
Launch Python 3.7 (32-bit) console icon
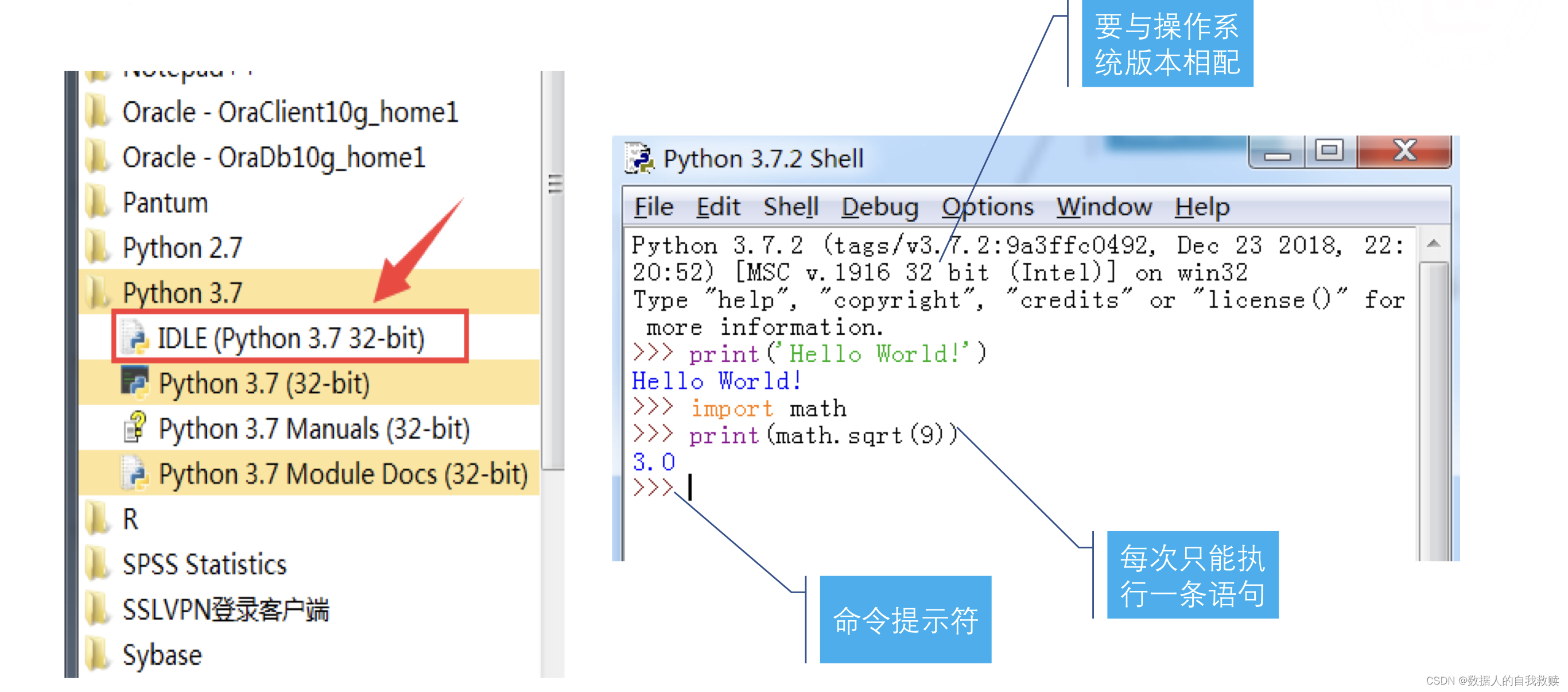135,382
